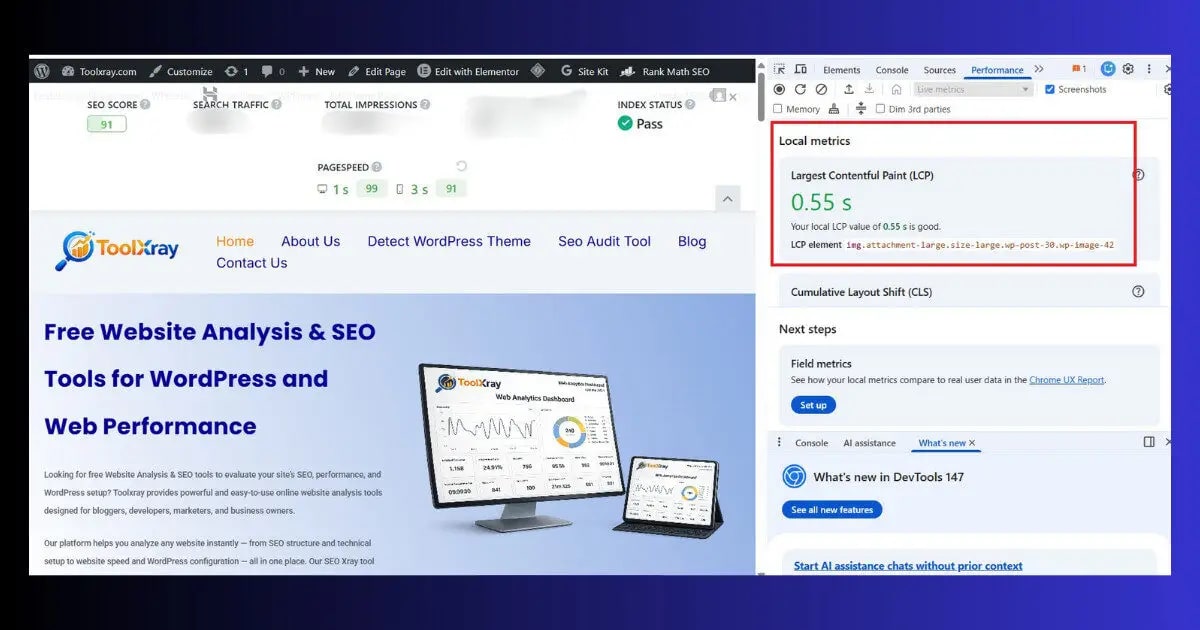
Task: Click the collect garbage broom icon
Action: point(834,109)
